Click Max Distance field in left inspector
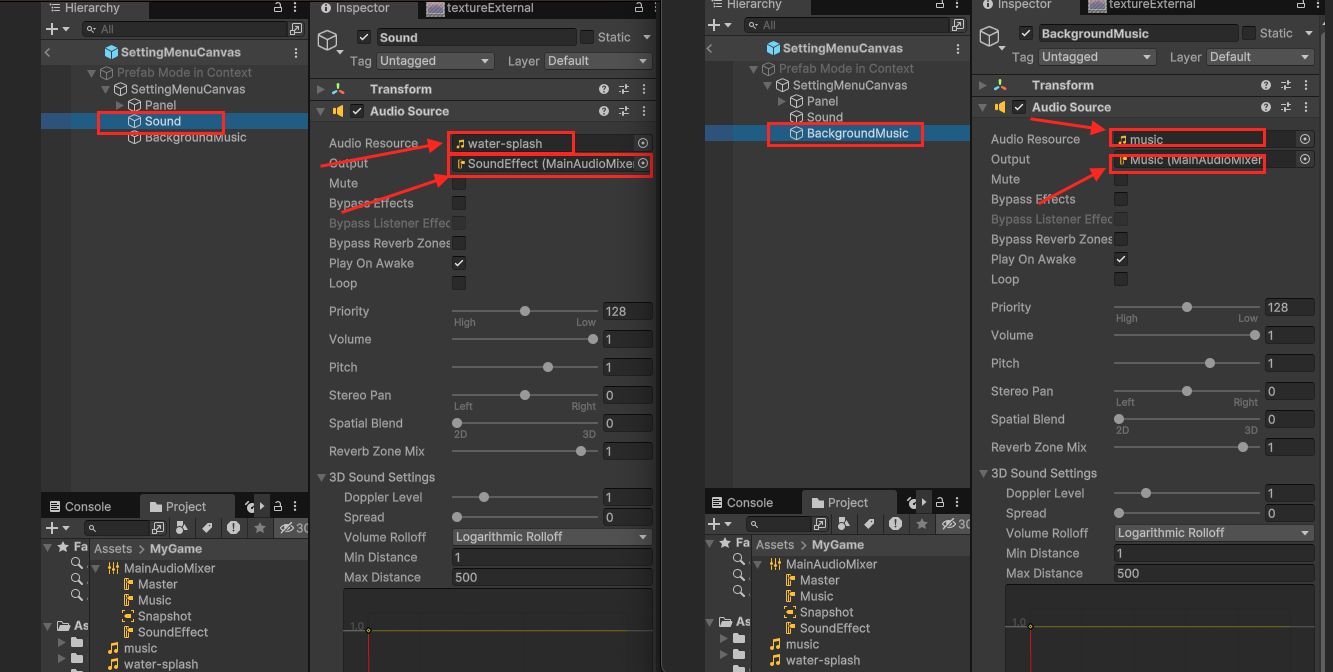 pyautogui.click(x=552, y=577)
